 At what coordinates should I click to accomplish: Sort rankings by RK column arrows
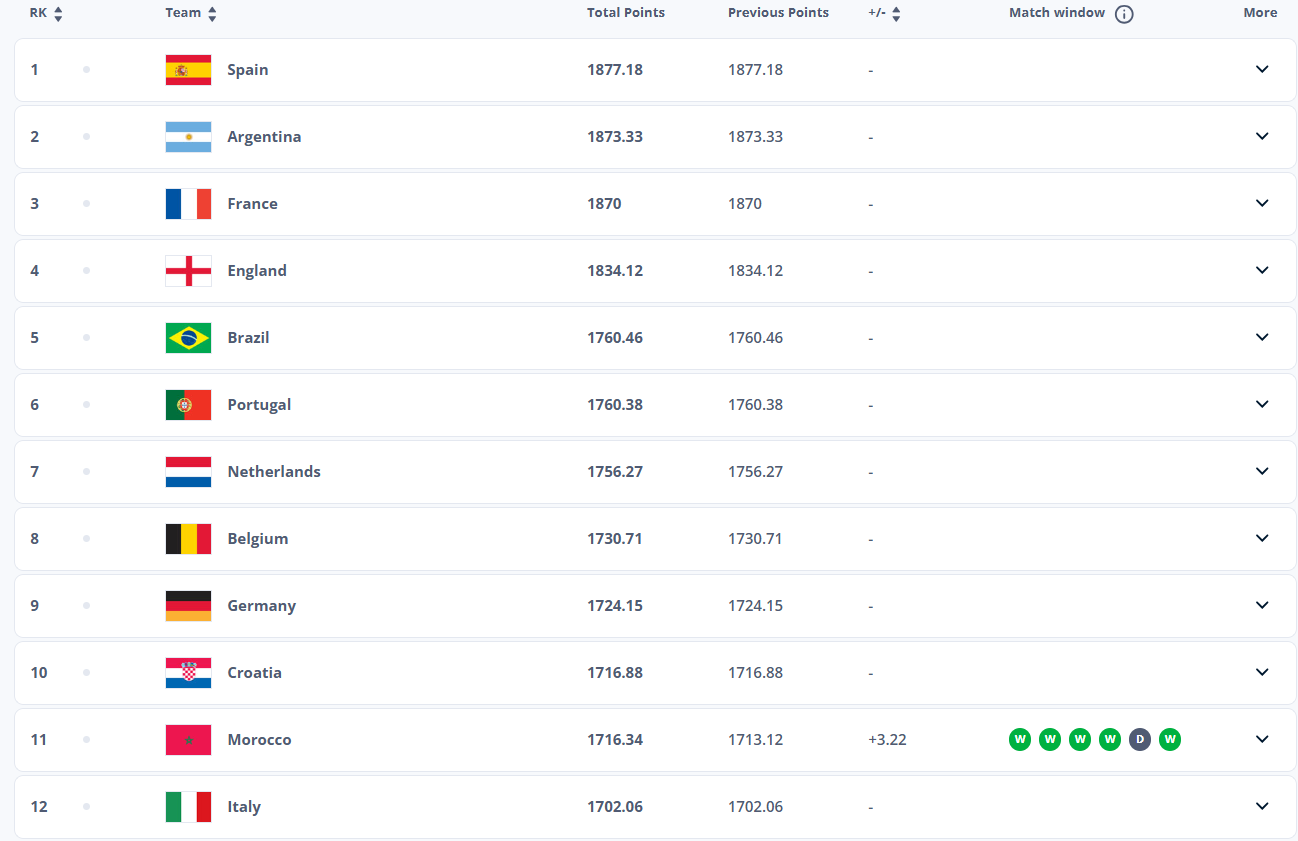pos(58,14)
